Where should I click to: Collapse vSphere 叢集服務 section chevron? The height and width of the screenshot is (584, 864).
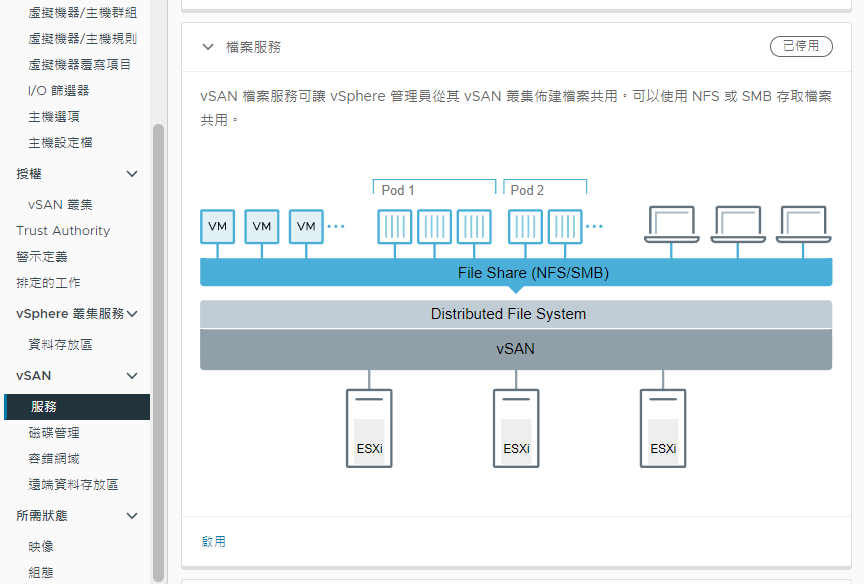click(x=132, y=314)
